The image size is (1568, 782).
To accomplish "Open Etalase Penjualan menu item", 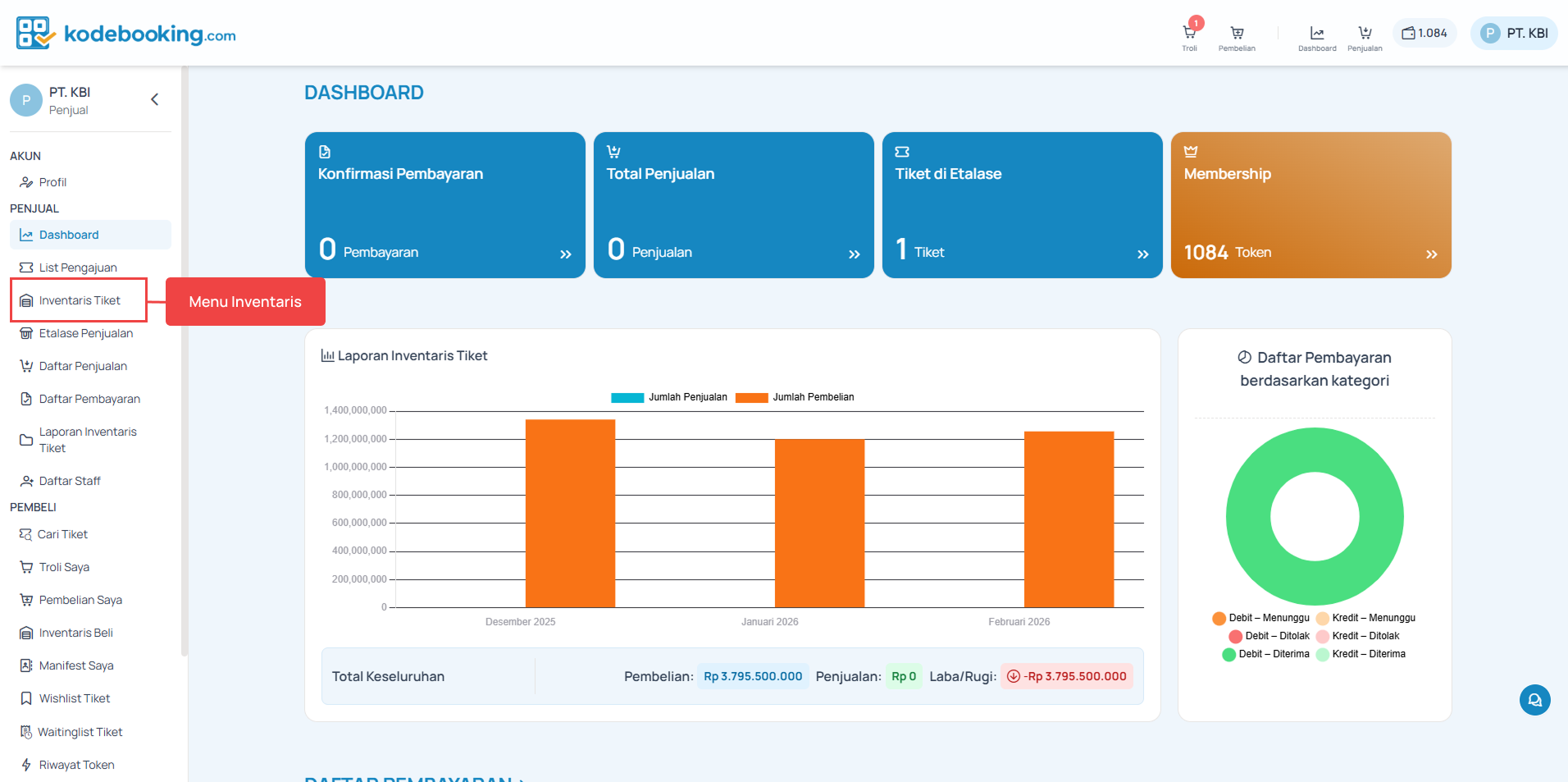I will coord(85,333).
